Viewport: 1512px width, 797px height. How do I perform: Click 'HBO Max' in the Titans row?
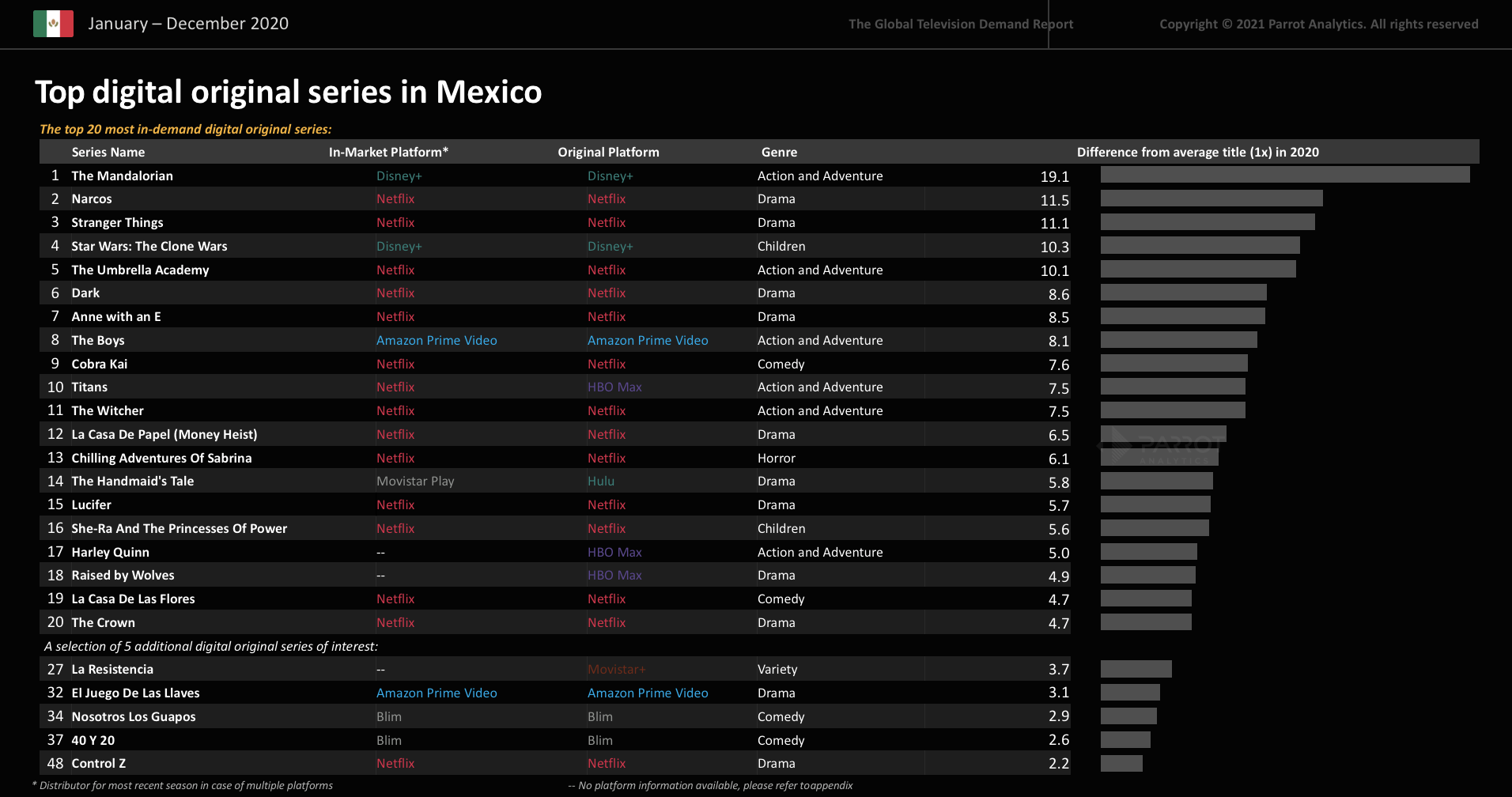click(614, 387)
